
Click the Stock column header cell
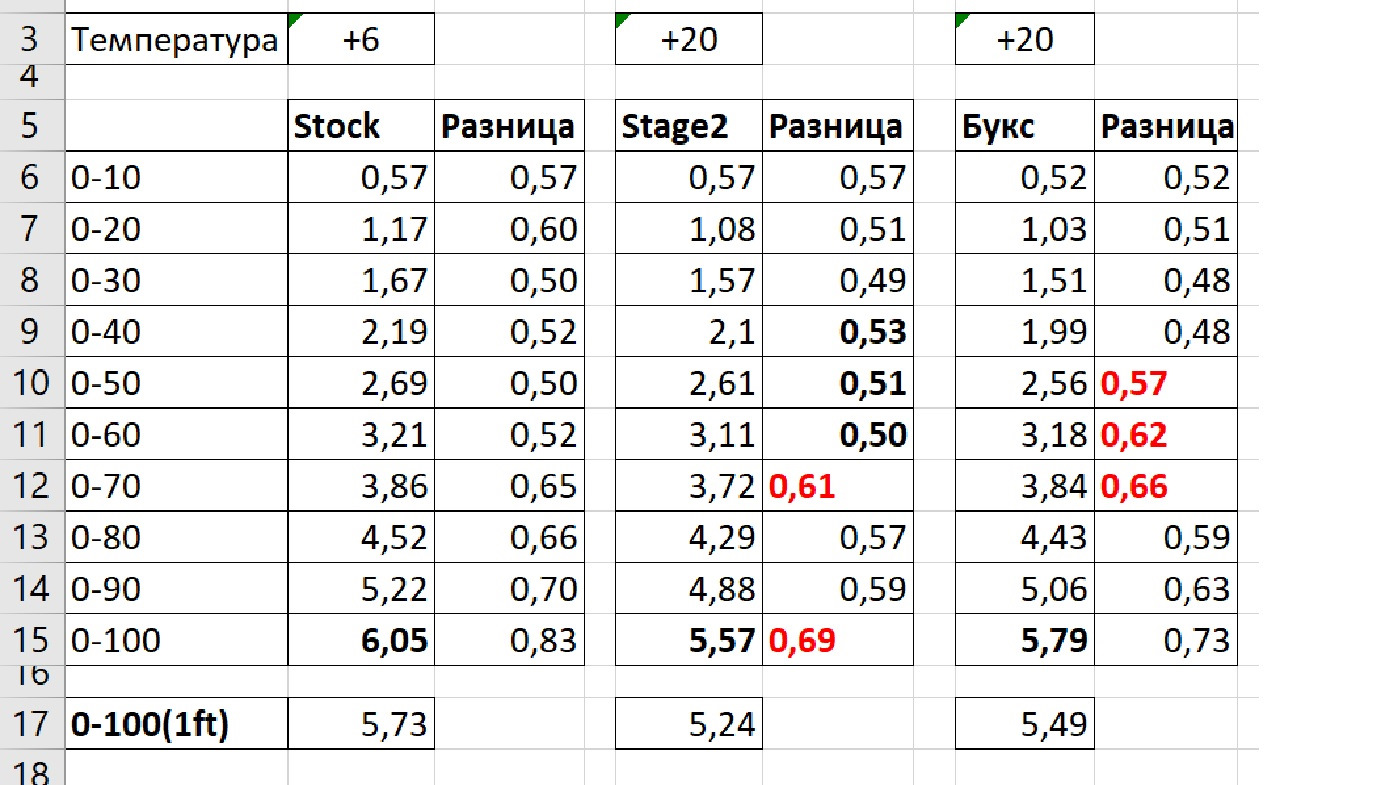(x=361, y=126)
